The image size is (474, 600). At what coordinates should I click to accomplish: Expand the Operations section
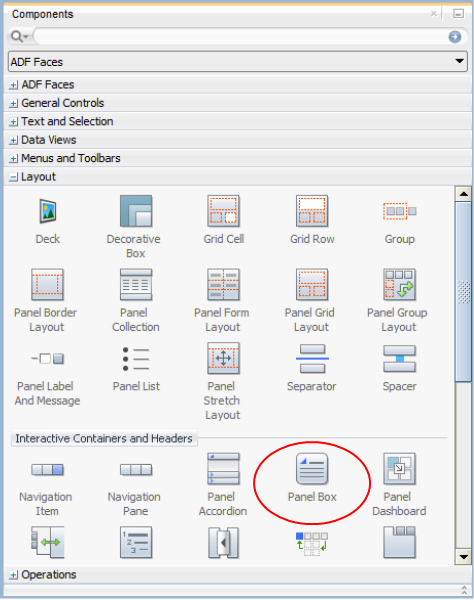point(13,575)
